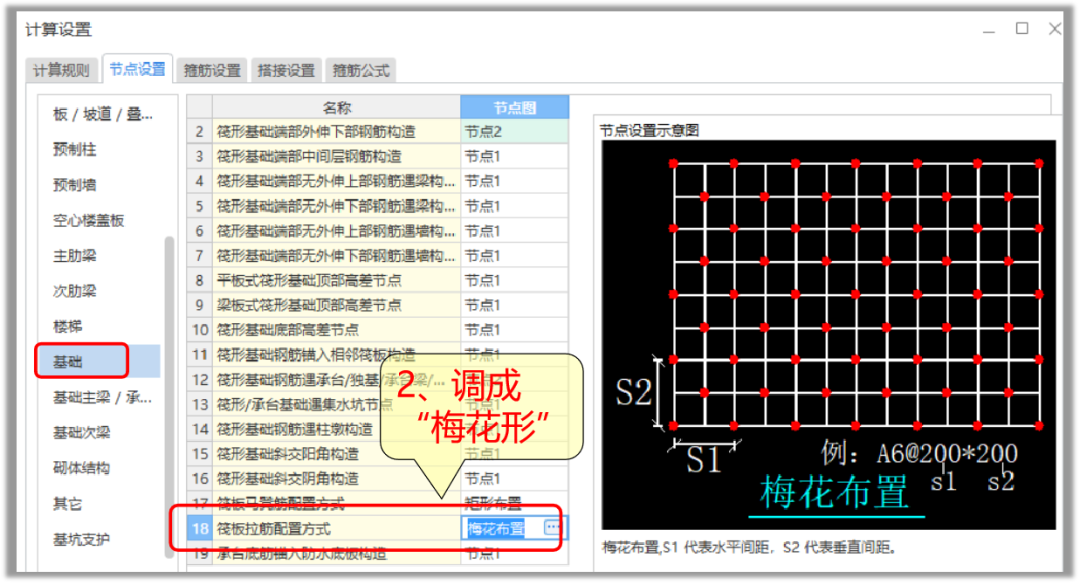Minimize the 计算设置 window
Screen dimensions: 1080x585
[x=989, y=30]
